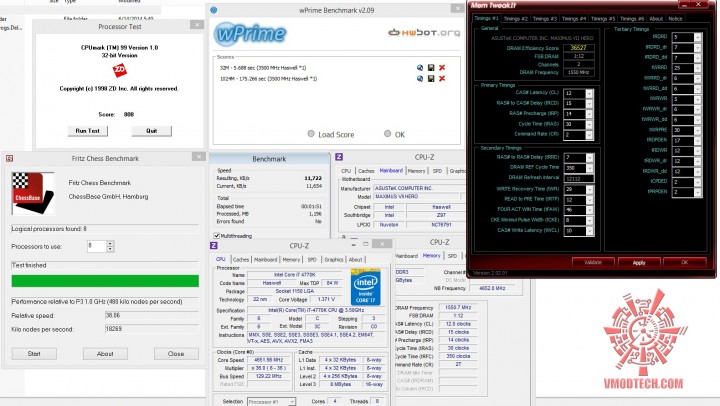720x406 pixels.
Task: Click the DRAM Refresh Interval field
Action: click(579, 178)
